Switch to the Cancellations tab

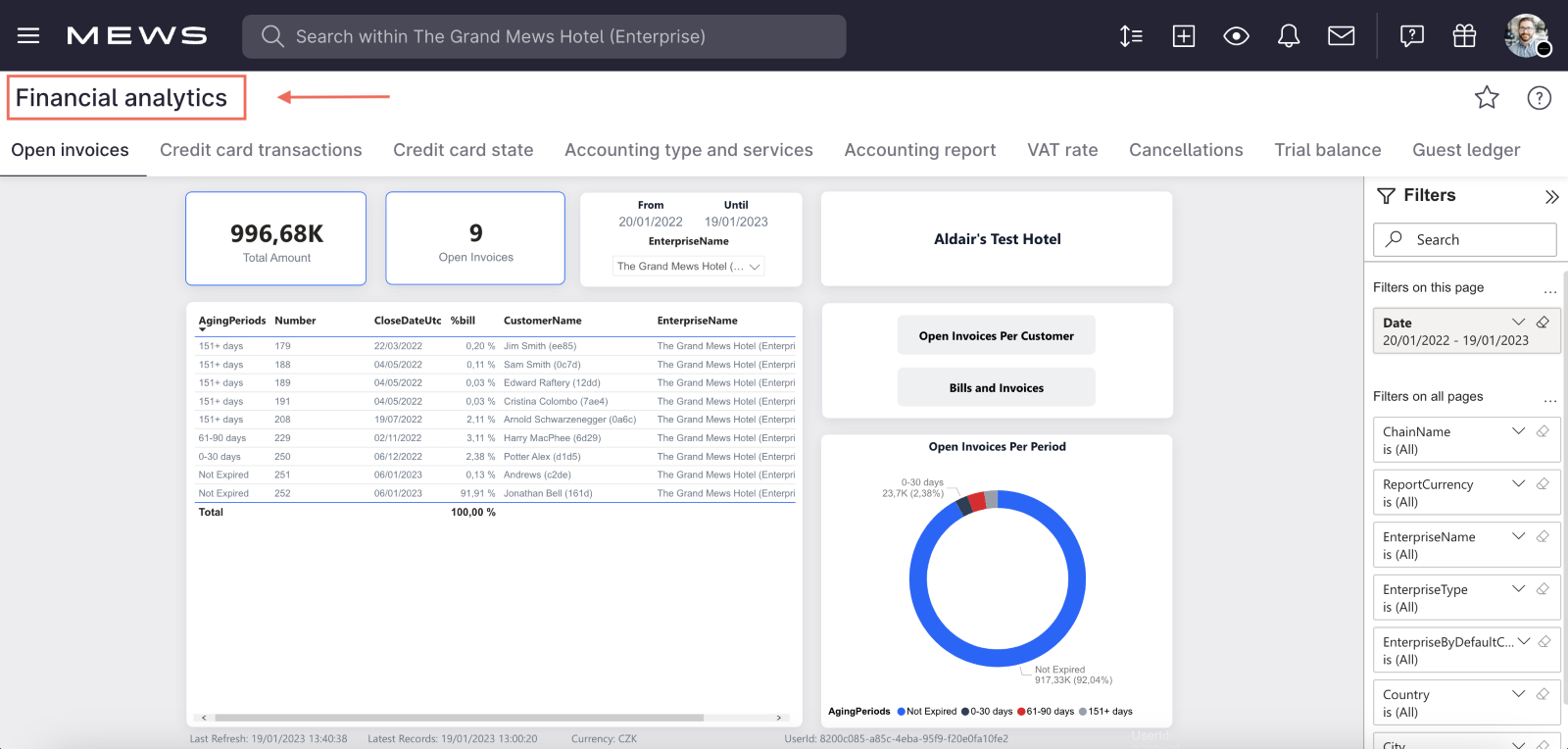click(x=1186, y=150)
